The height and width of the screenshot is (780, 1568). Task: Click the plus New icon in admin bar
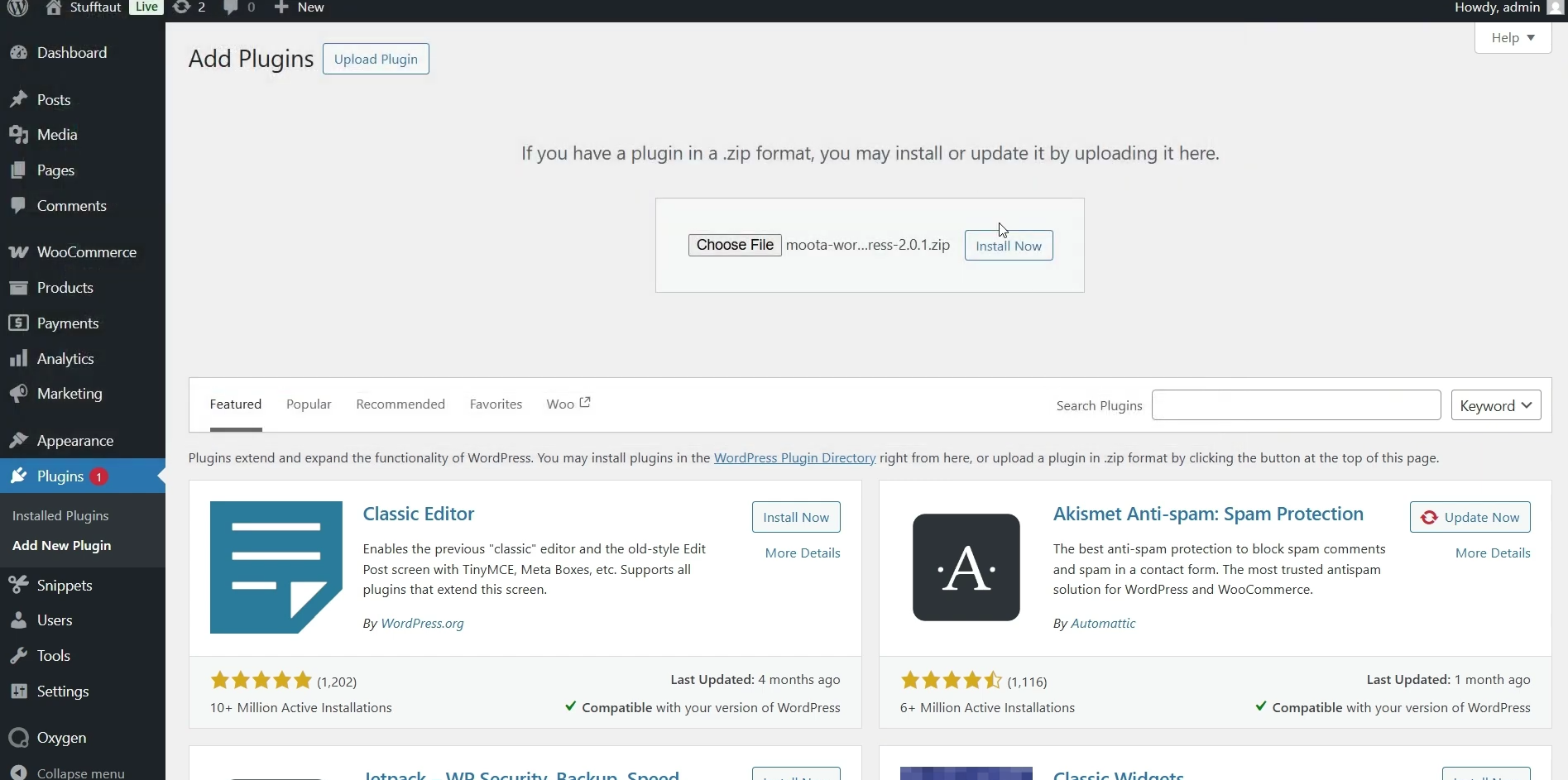click(x=281, y=7)
